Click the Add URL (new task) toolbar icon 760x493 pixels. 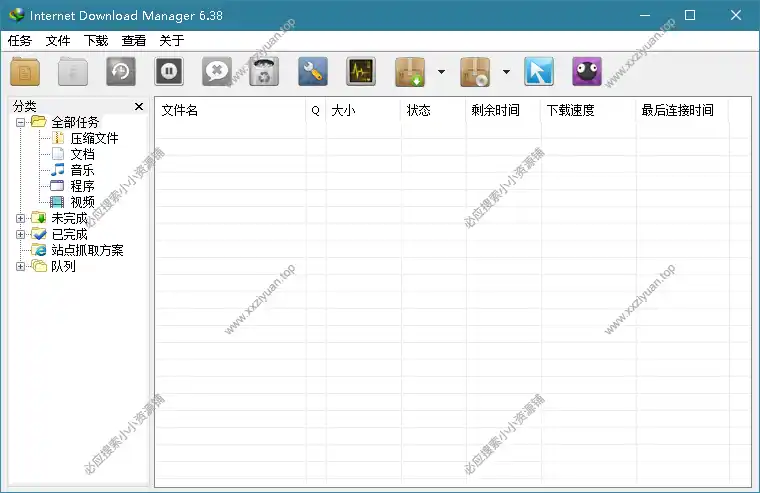pyautogui.click(x=25, y=72)
